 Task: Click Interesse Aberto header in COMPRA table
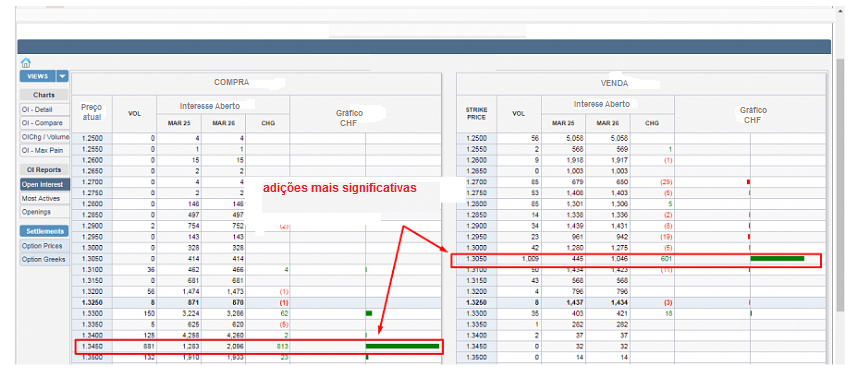coord(209,106)
